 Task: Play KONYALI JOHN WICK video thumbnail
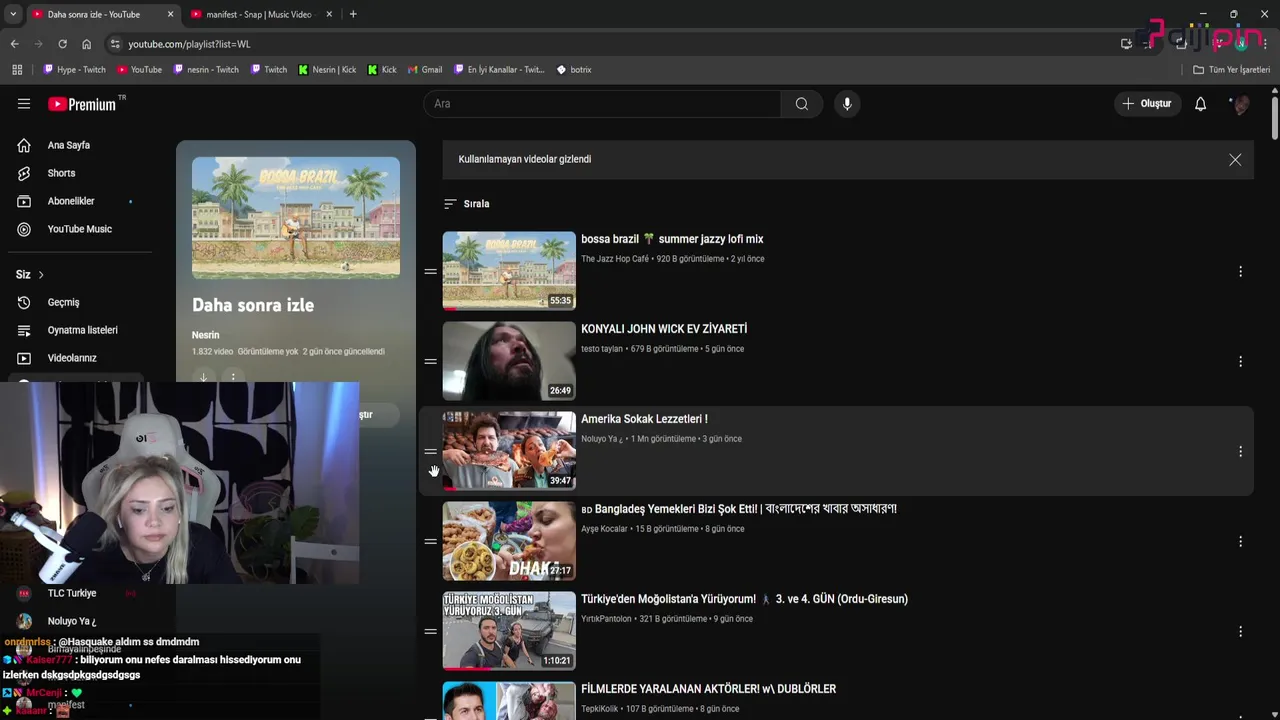[509, 361]
